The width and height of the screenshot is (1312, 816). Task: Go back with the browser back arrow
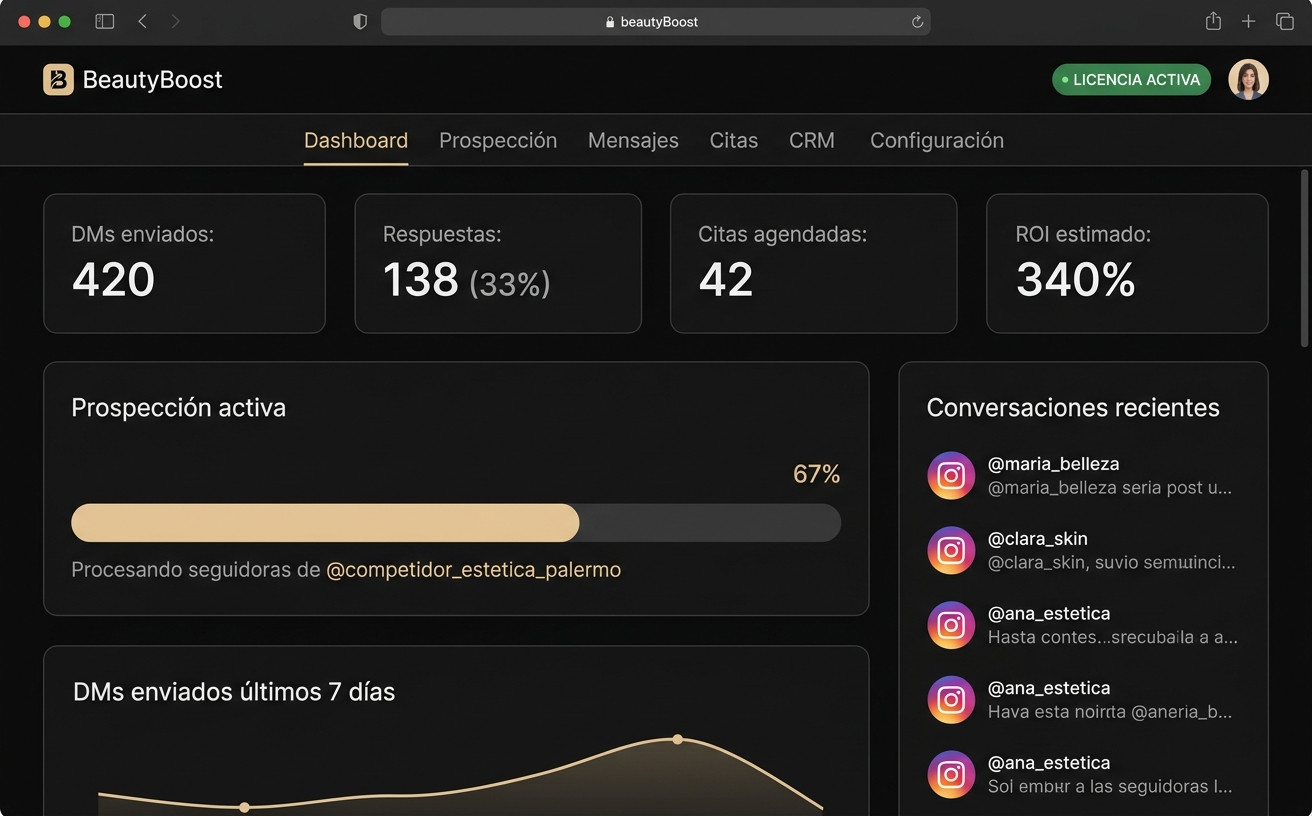[x=142, y=21]
